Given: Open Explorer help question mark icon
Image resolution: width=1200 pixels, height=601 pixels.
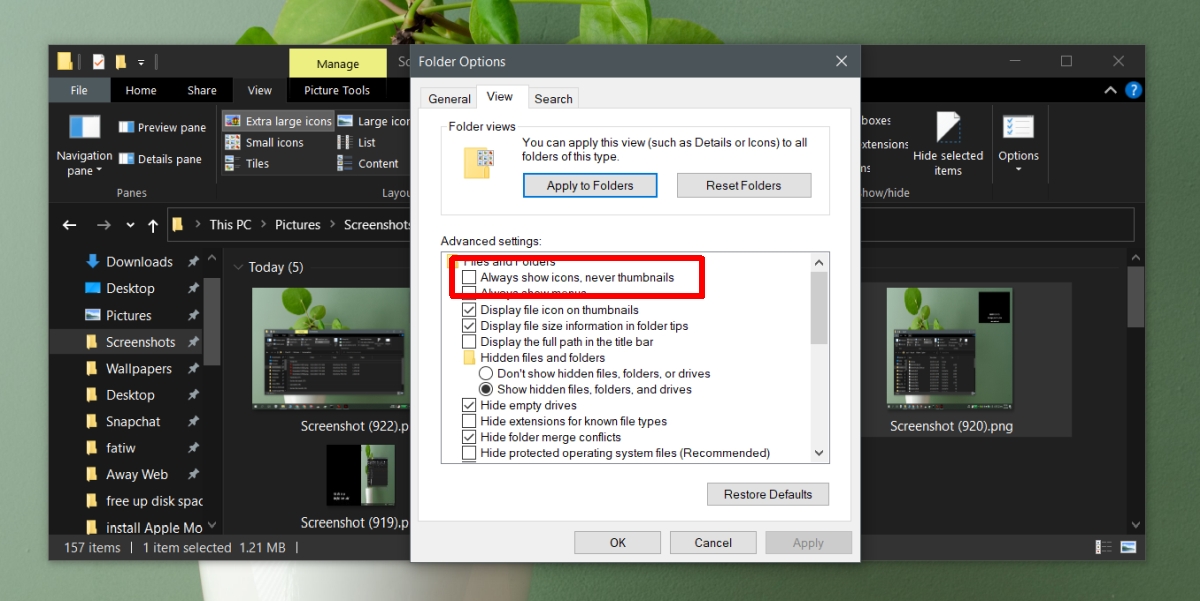Looking at the screenshot, I should click(1133, 90).
